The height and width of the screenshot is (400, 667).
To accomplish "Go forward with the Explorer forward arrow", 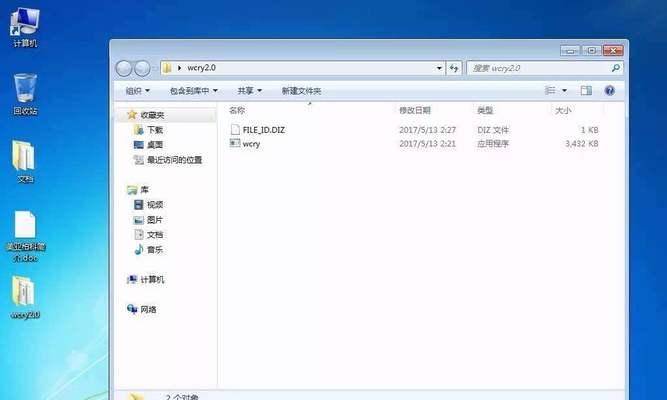I will click(x=142, y=68).
